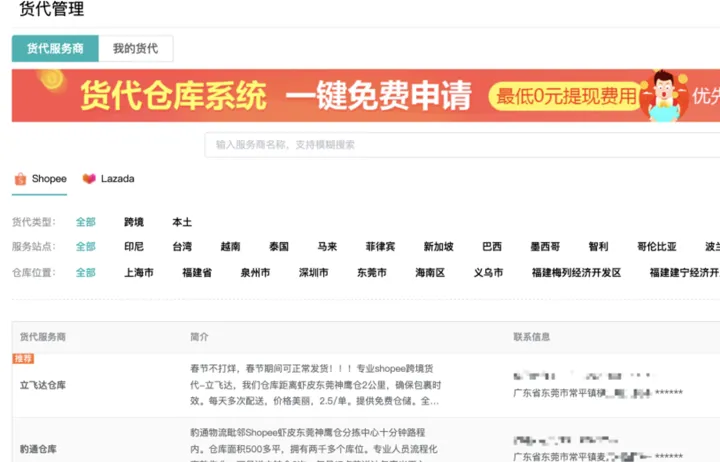Click the orange 推荐 badge
Image resolution: width=720 pixels, height=462 pixels.
23,359
